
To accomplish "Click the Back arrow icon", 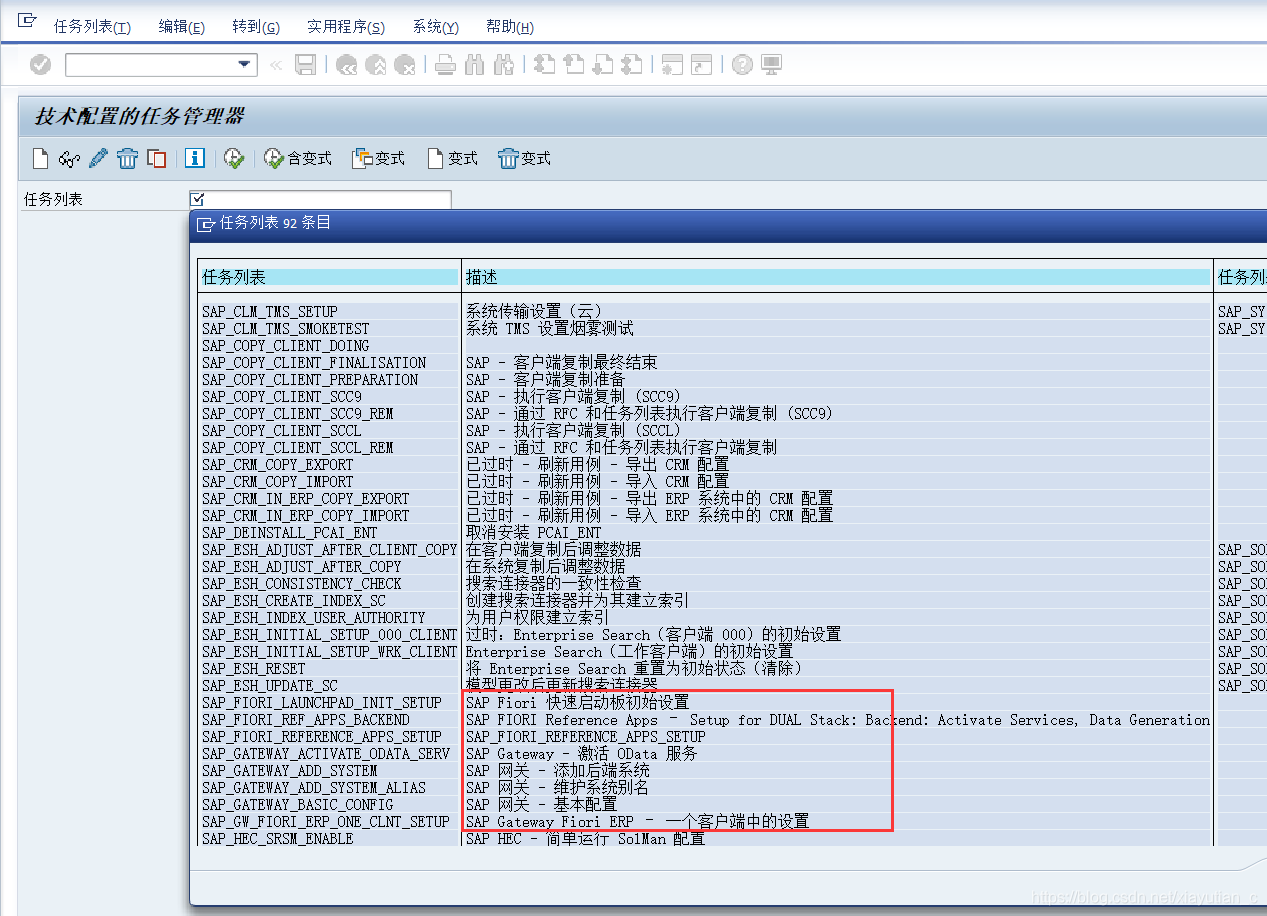I will pyautogui.click(x=346, y=65).
